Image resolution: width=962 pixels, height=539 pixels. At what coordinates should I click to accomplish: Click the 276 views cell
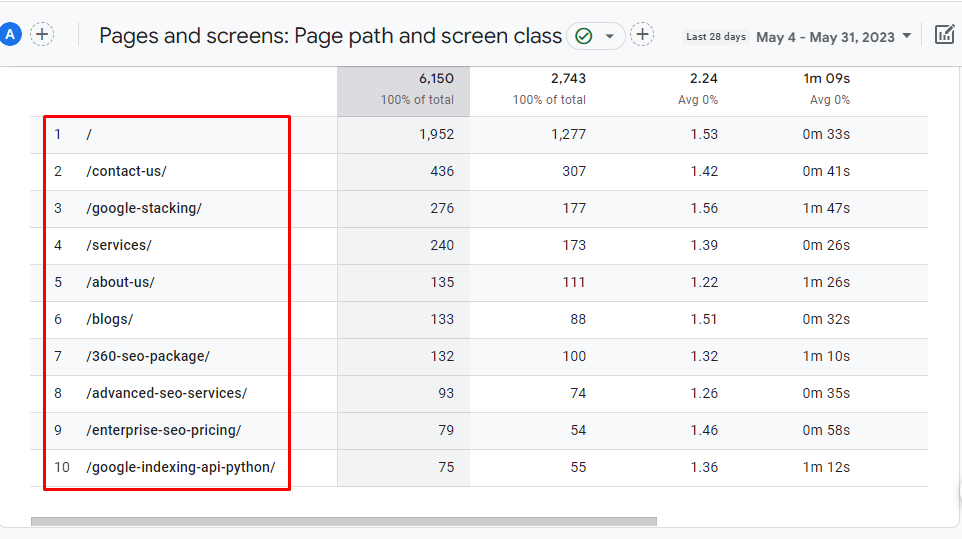tap(442, 208)
